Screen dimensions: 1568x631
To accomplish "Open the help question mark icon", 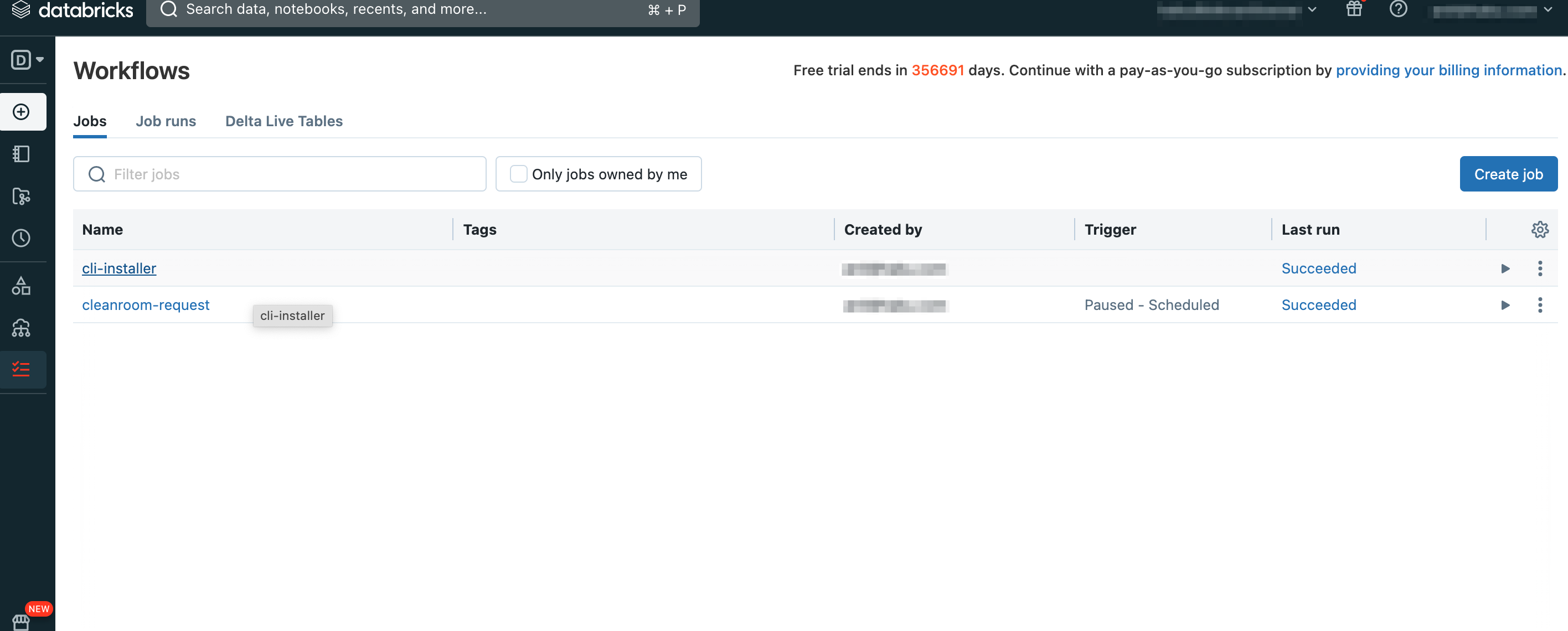I will [x=1397, y=9].
